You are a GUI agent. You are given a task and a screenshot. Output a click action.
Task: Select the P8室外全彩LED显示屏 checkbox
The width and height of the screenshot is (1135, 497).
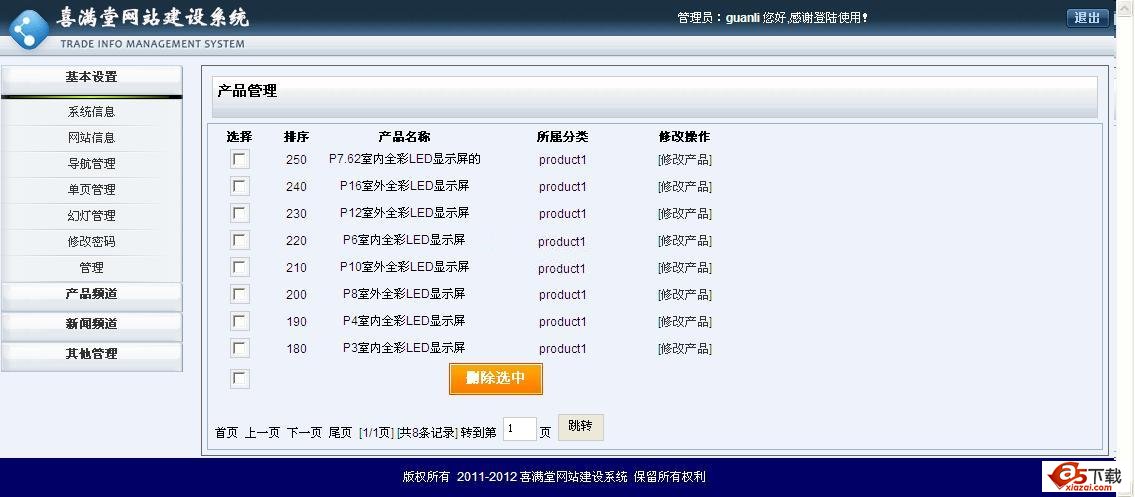[240, 294]
